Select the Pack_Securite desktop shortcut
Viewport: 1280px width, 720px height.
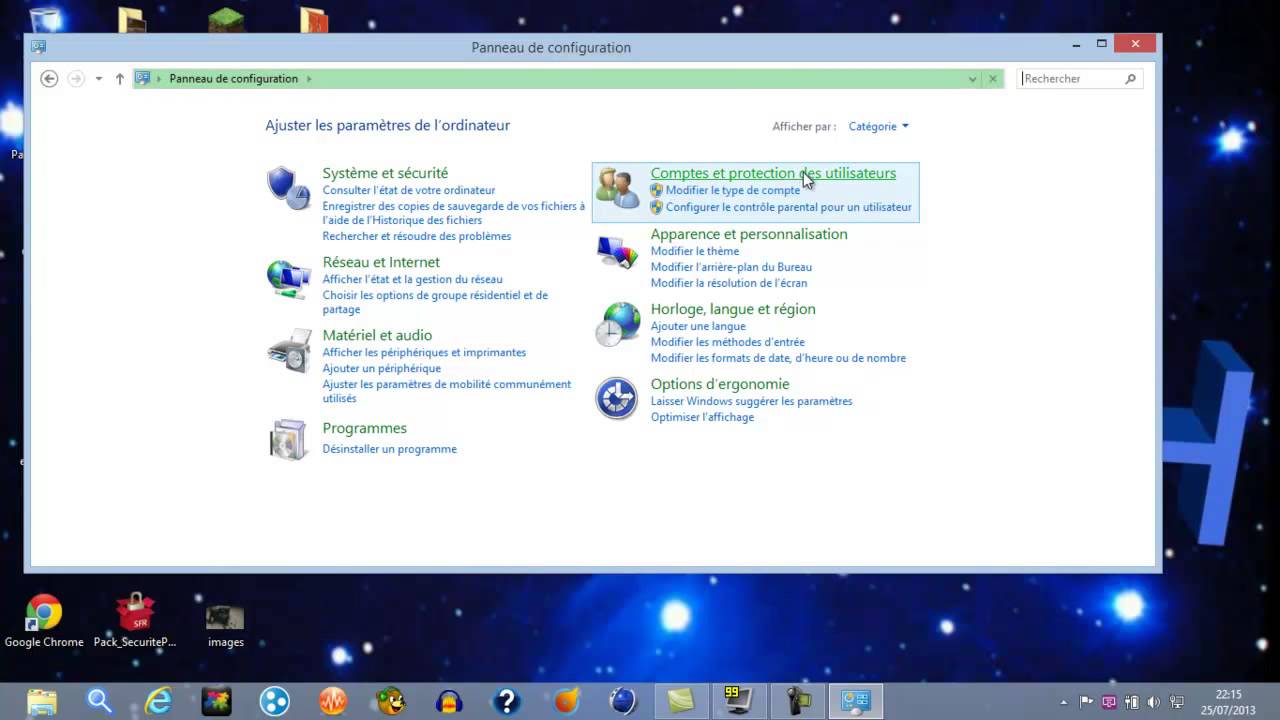pos(135,622)
